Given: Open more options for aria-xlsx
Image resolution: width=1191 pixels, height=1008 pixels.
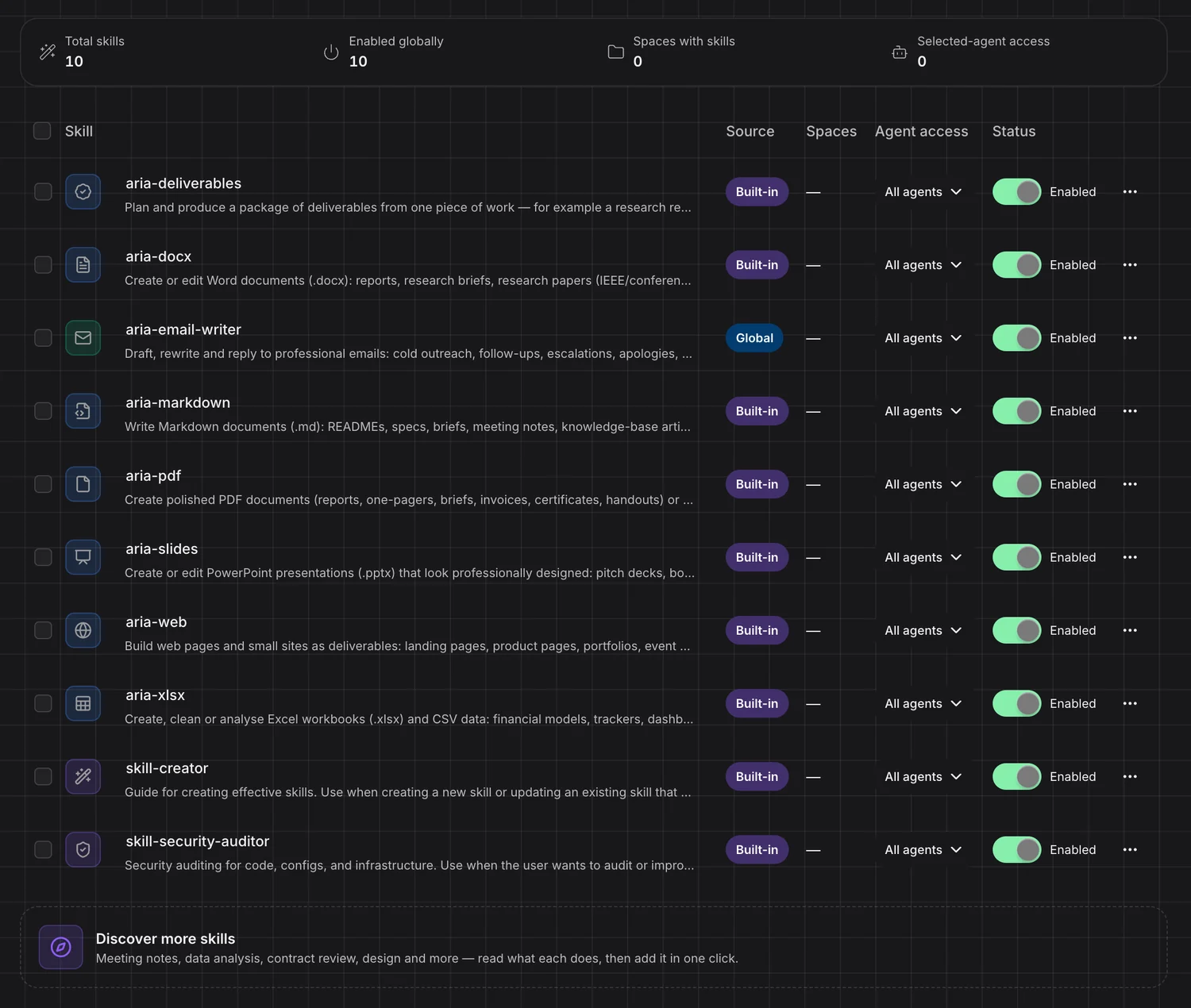Looking at the screenshot, I should [1130, 703].
